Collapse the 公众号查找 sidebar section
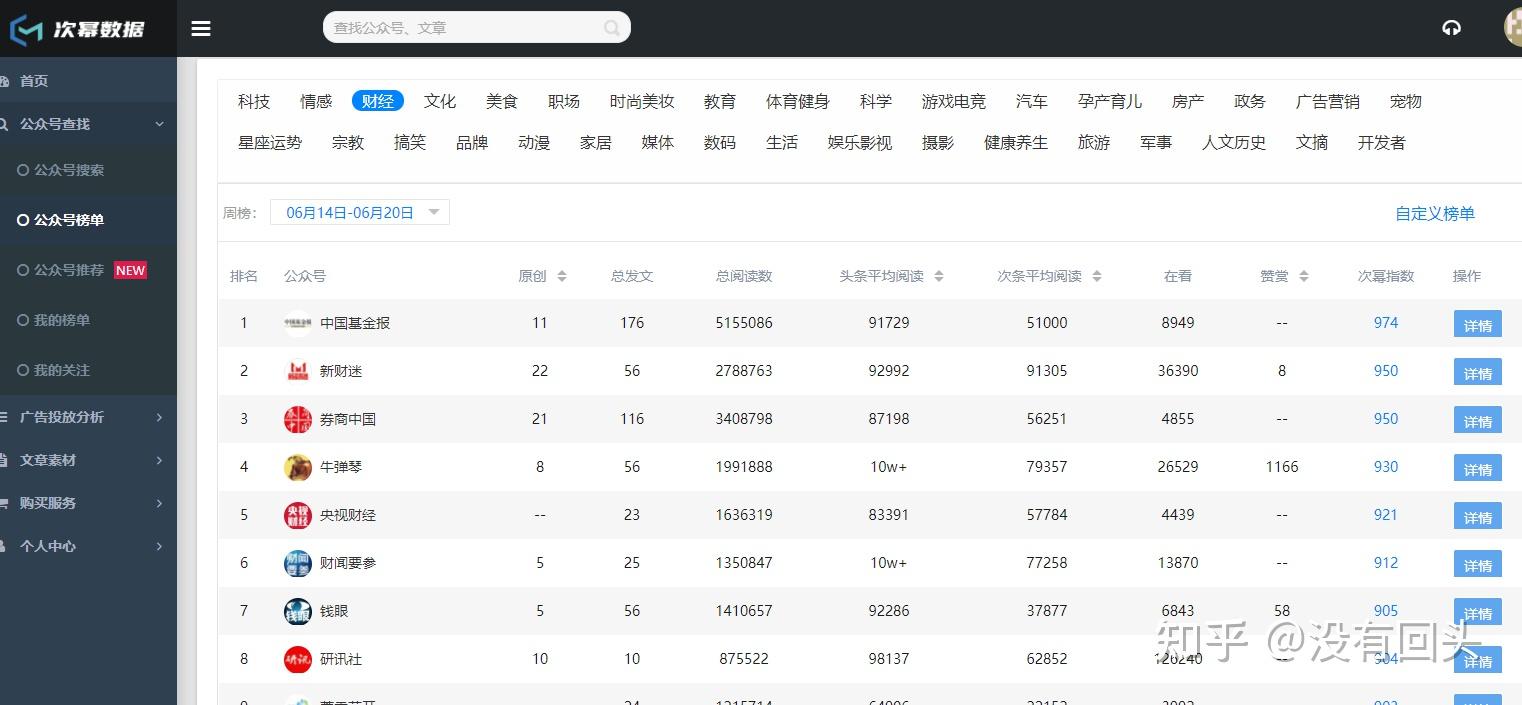 88,124
